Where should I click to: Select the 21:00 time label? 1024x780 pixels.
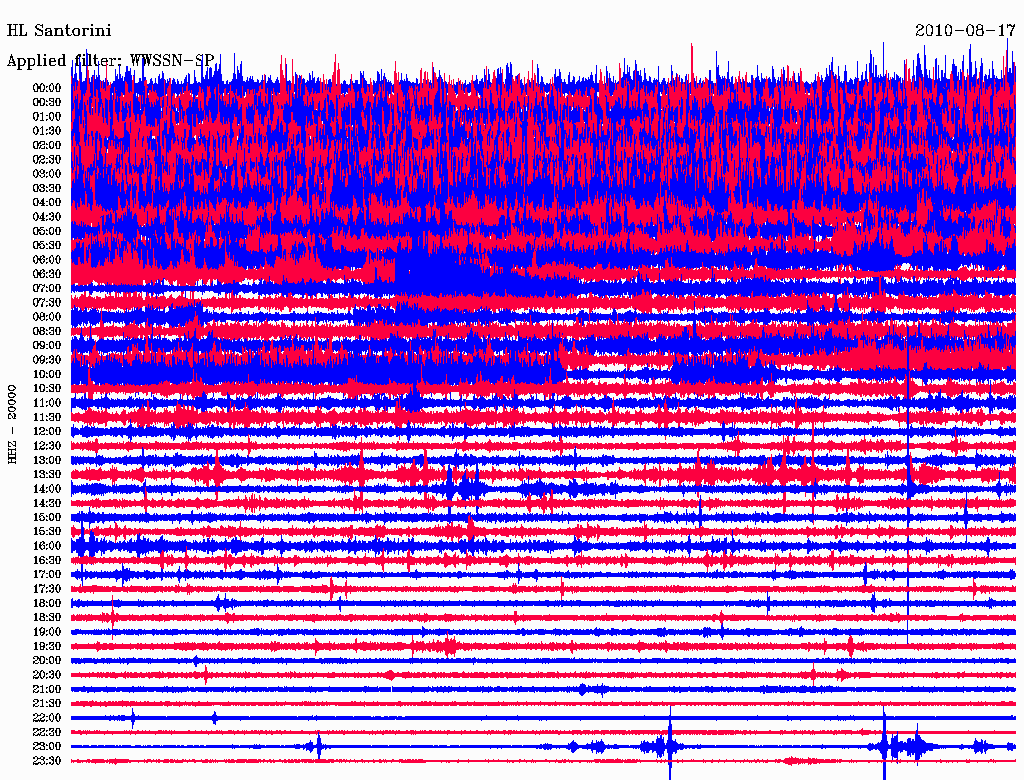click(x=47, y=690)
